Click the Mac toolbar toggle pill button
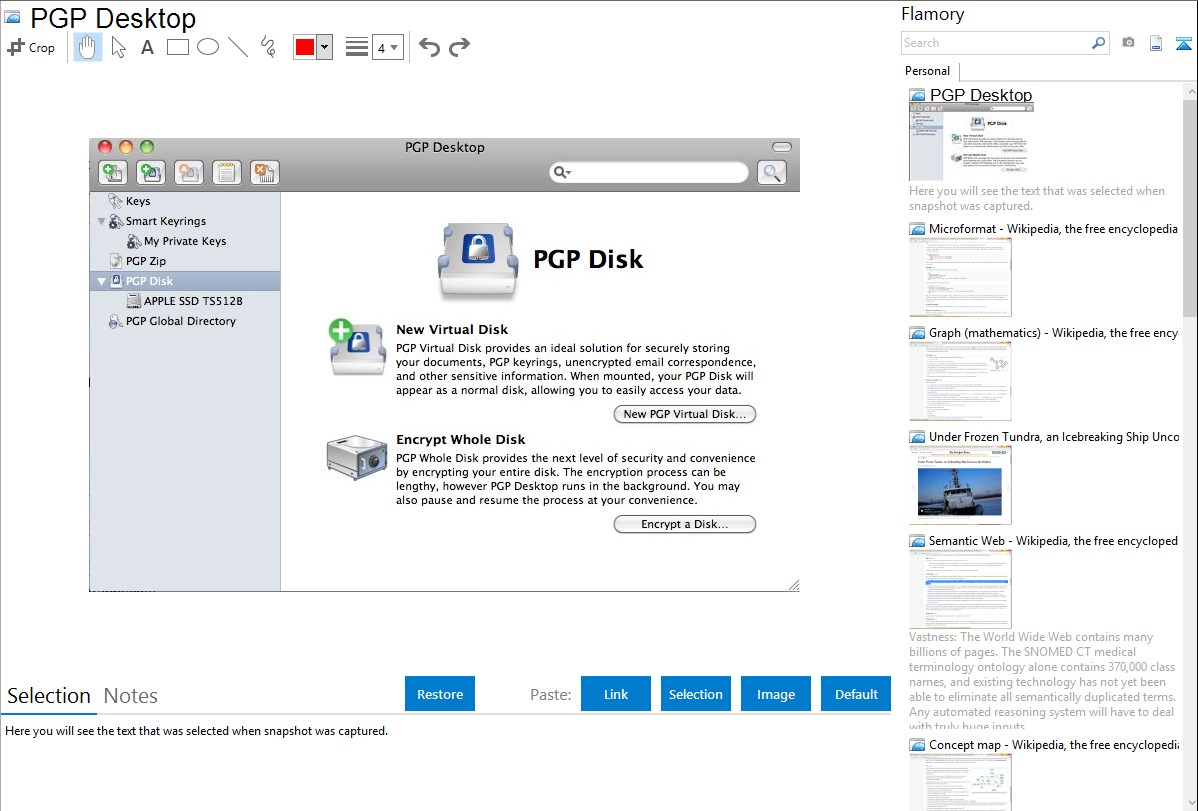The image size is (1198, 811). coord(782,147)
